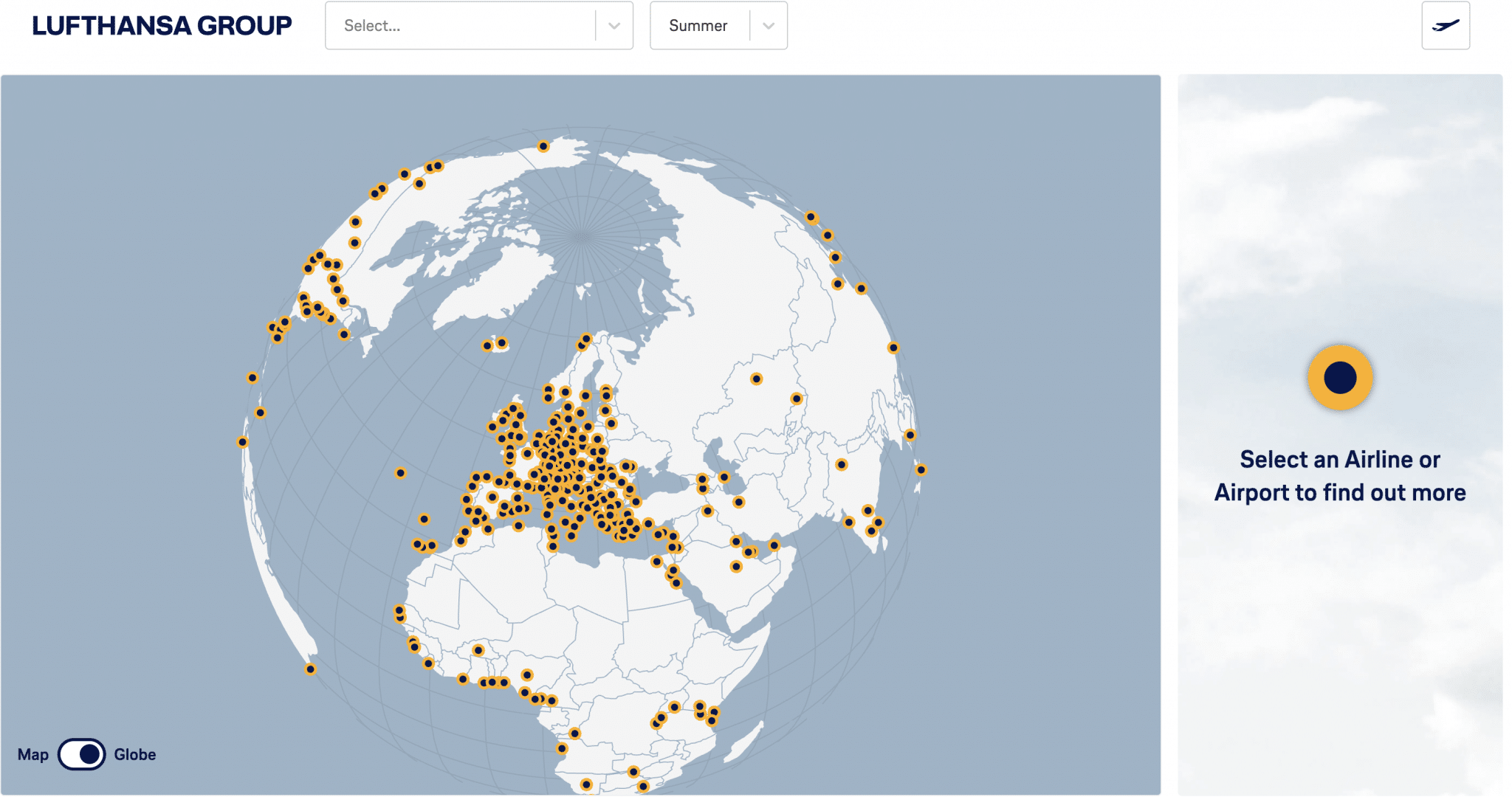Image resolution: width=1512 pixels, height=797 pixels.
Task: Click the Globe label beside the switch
Action: coord(135,754)
